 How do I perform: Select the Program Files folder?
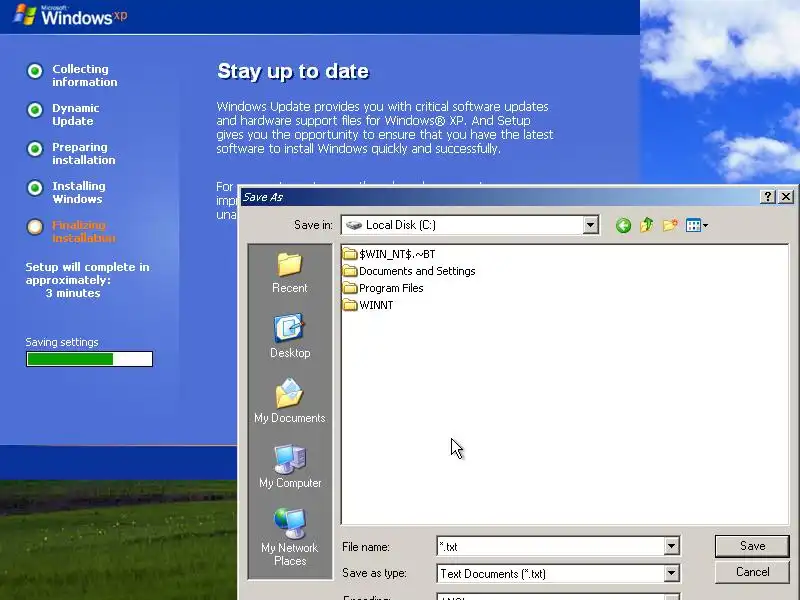coord(383,288)
